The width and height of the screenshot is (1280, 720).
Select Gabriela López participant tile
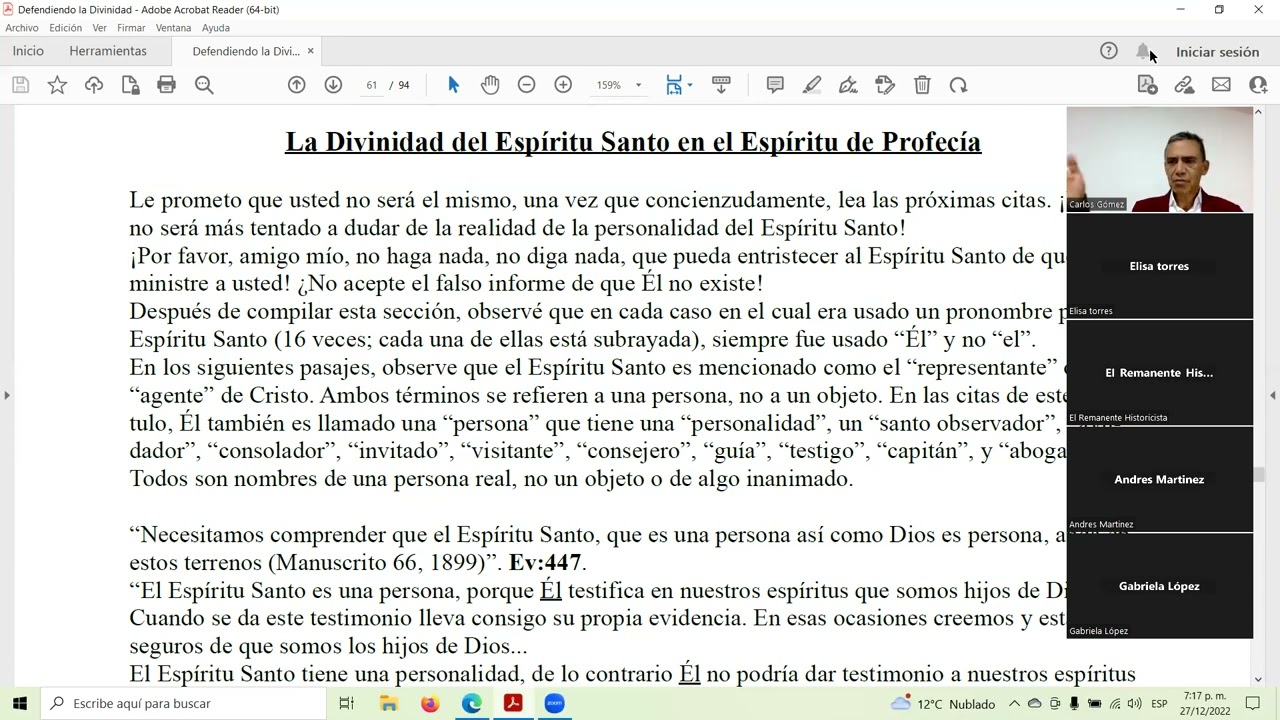coord(1159,586)
